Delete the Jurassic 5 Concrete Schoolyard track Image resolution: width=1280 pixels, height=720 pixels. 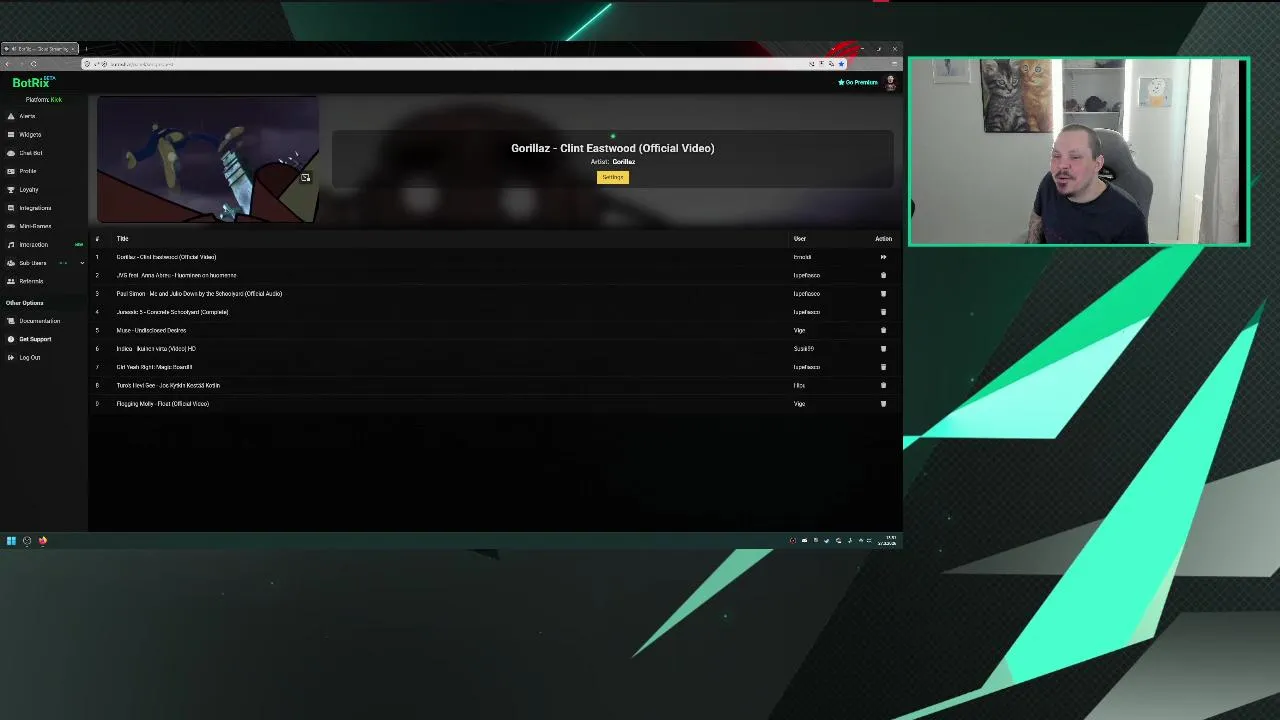tap(883, 312)
